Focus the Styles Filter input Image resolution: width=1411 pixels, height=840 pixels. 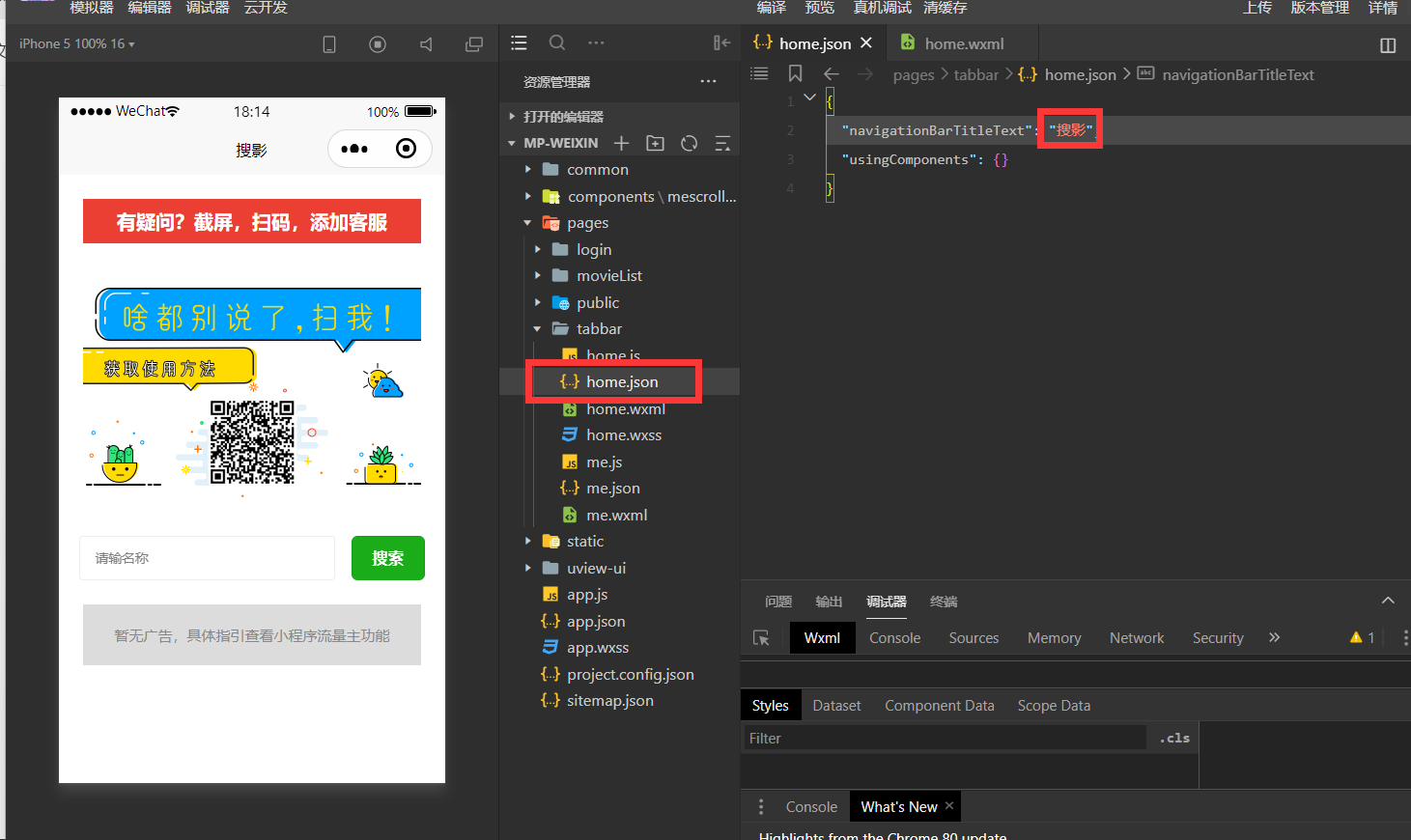tap(945, 738)
